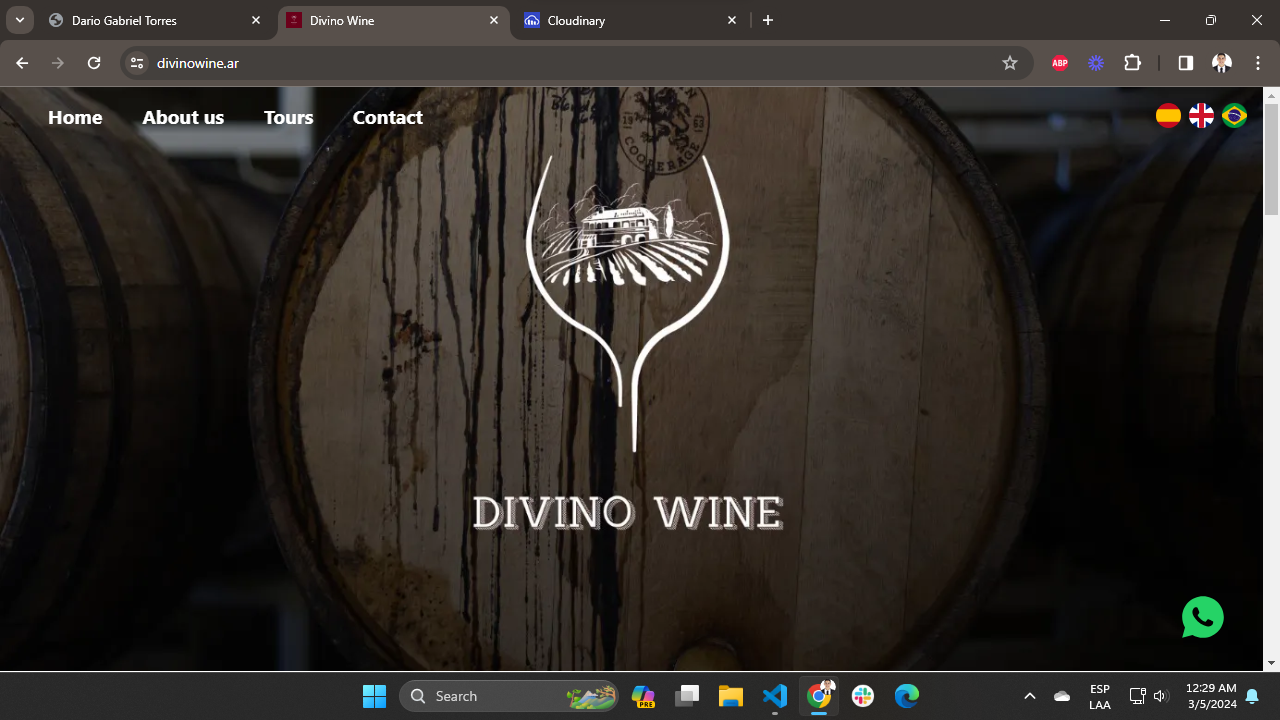Open the blue gear extension icon
The height and width of the screenshot is (720, 1280).
(x=1096, y=63)
